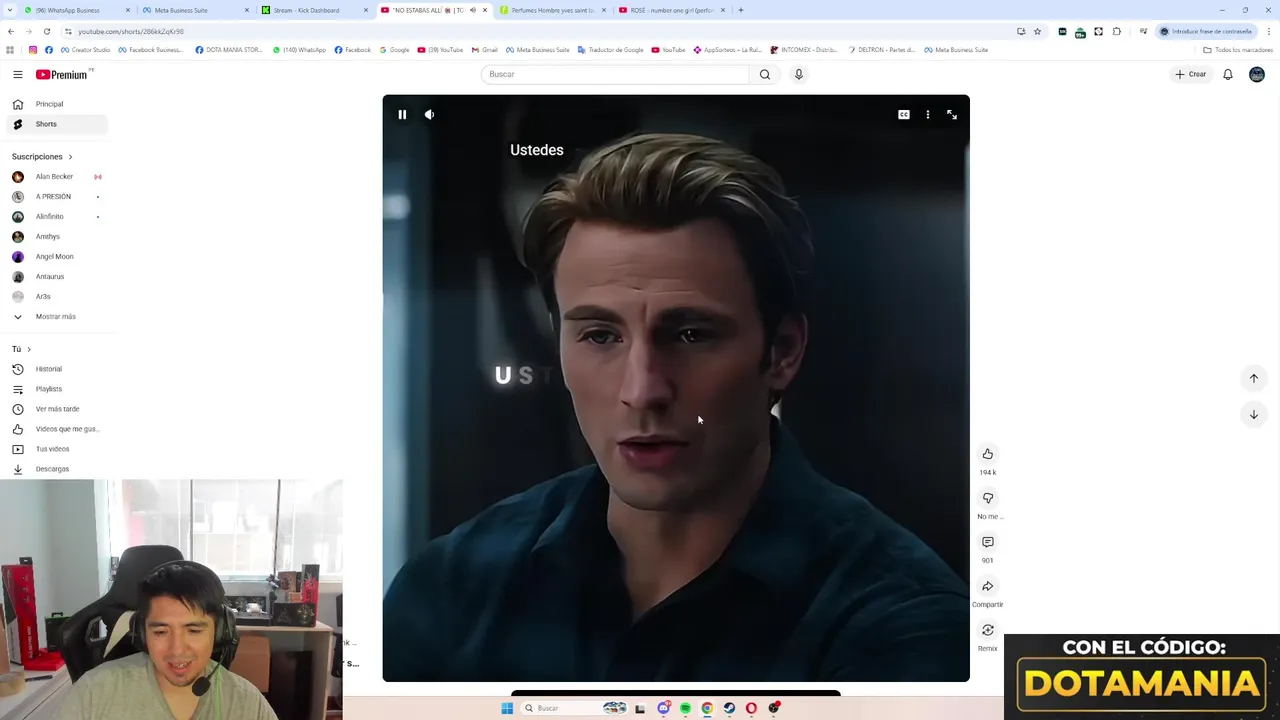Click the YouTube Premium logo
The height and width of the screenshot is (720, 1280).
(64, 74)
